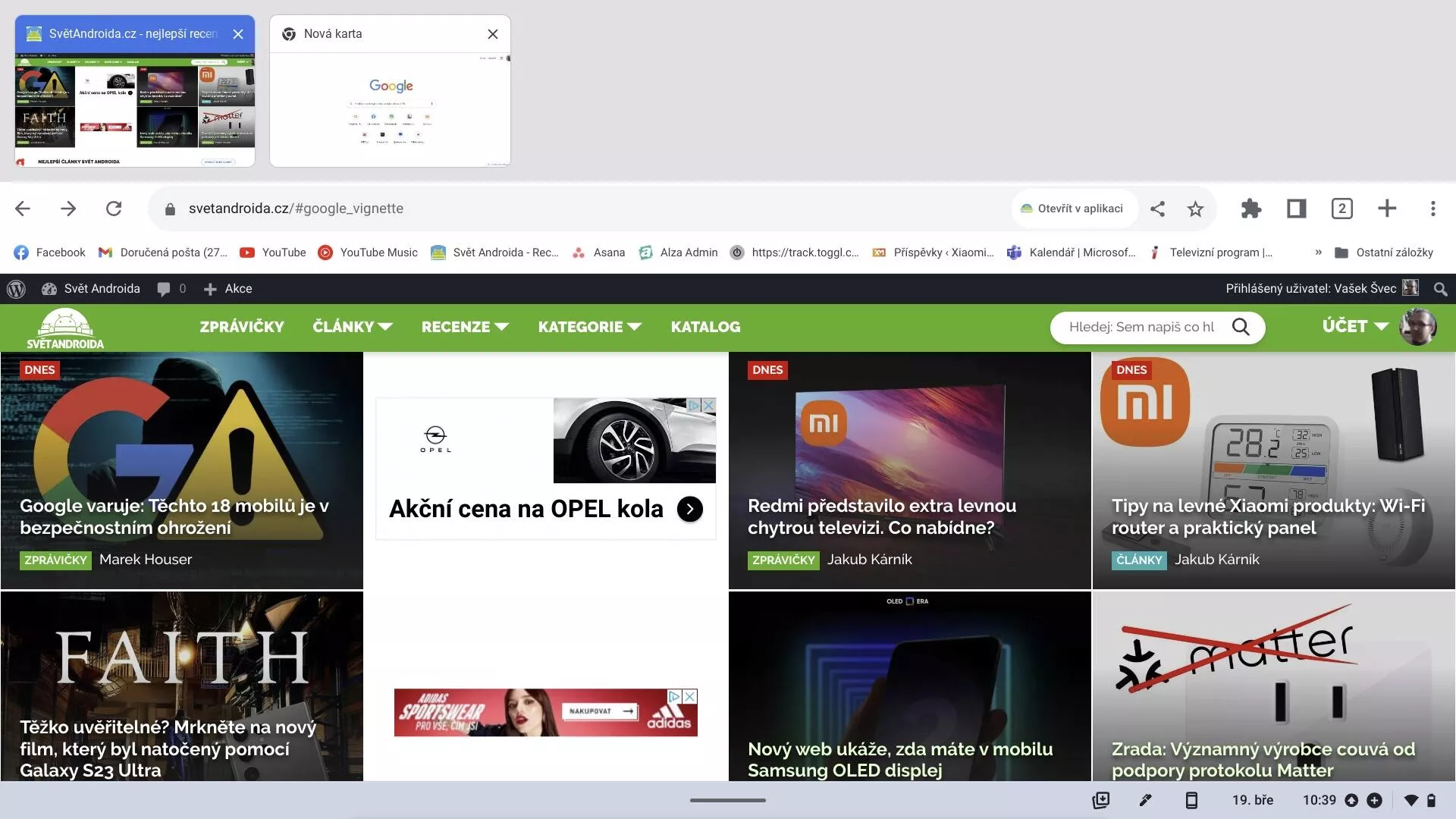The image size is (1456, 819).
Task: Open Chrome three-dot menu
Action: (1432, 209)
